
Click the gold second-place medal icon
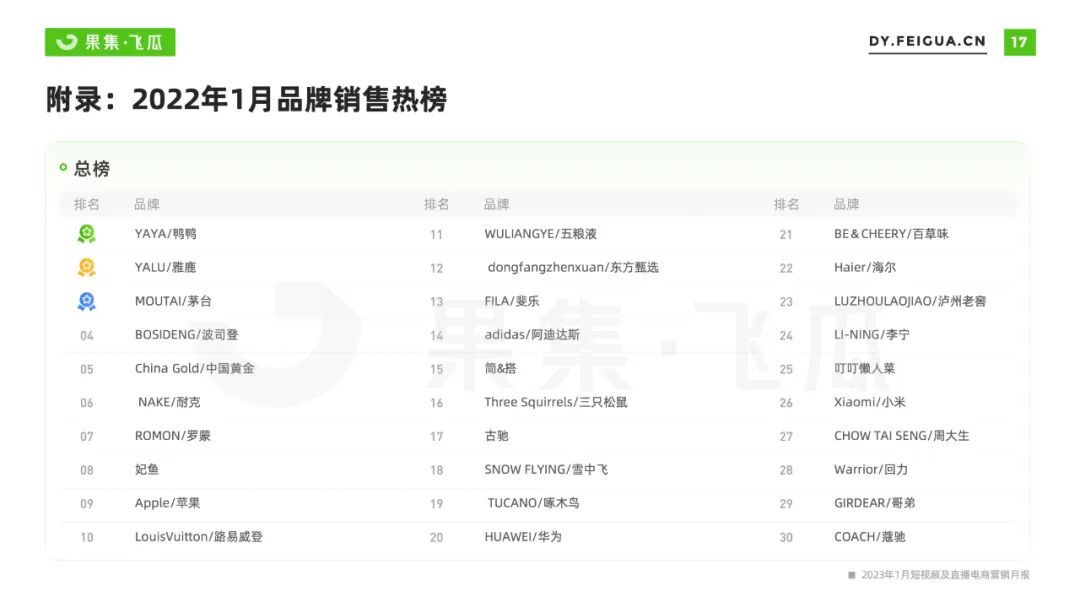tap(86, 267)
